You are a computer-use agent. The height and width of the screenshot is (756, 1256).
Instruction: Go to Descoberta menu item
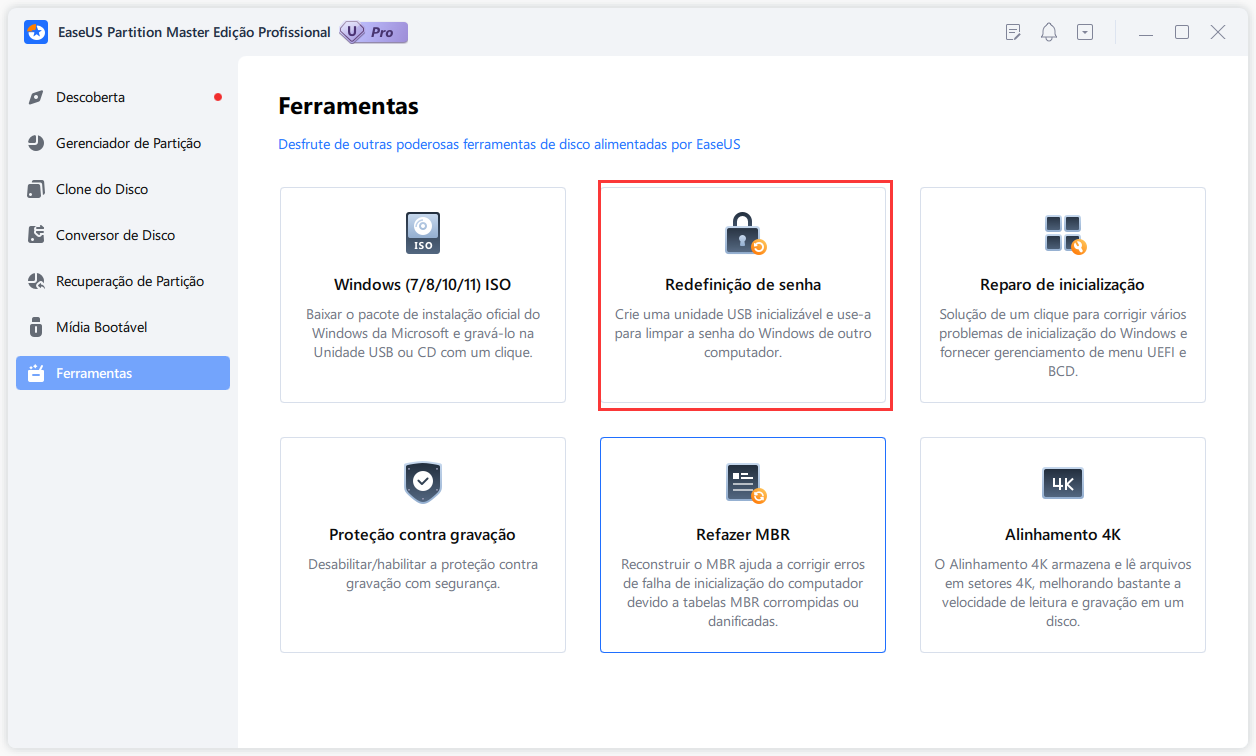click(90, 98)
